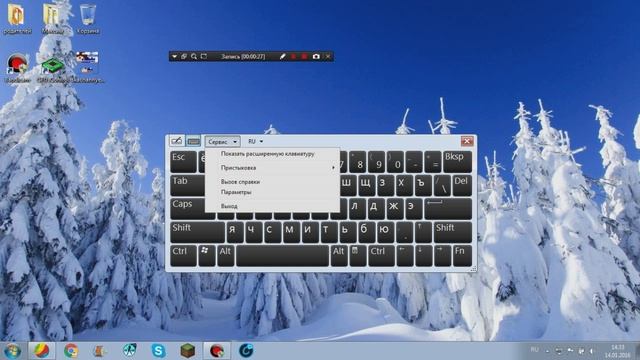Tap the left Ctrl key
The height and width of the screenshot is (360, 640).
[183, 256]
